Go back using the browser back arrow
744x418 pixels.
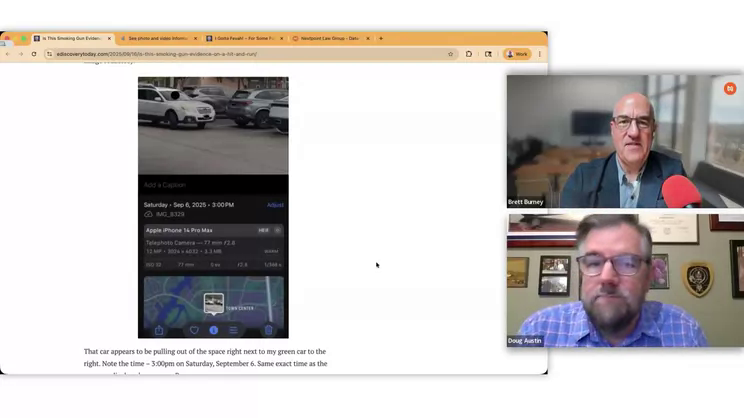(7, 54)
